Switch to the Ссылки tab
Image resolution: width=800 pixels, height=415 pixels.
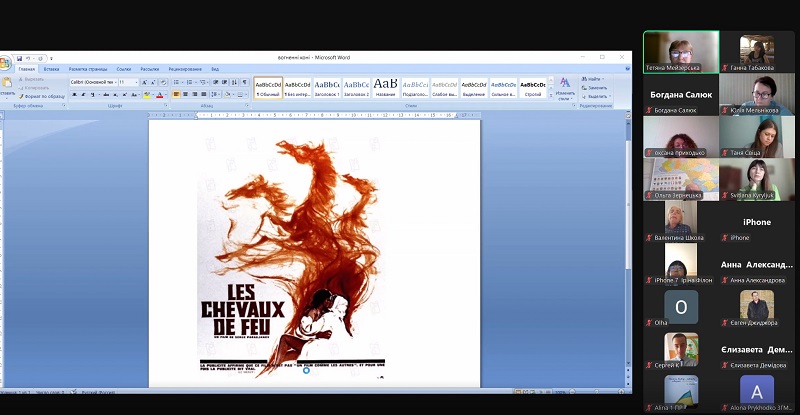123,69
